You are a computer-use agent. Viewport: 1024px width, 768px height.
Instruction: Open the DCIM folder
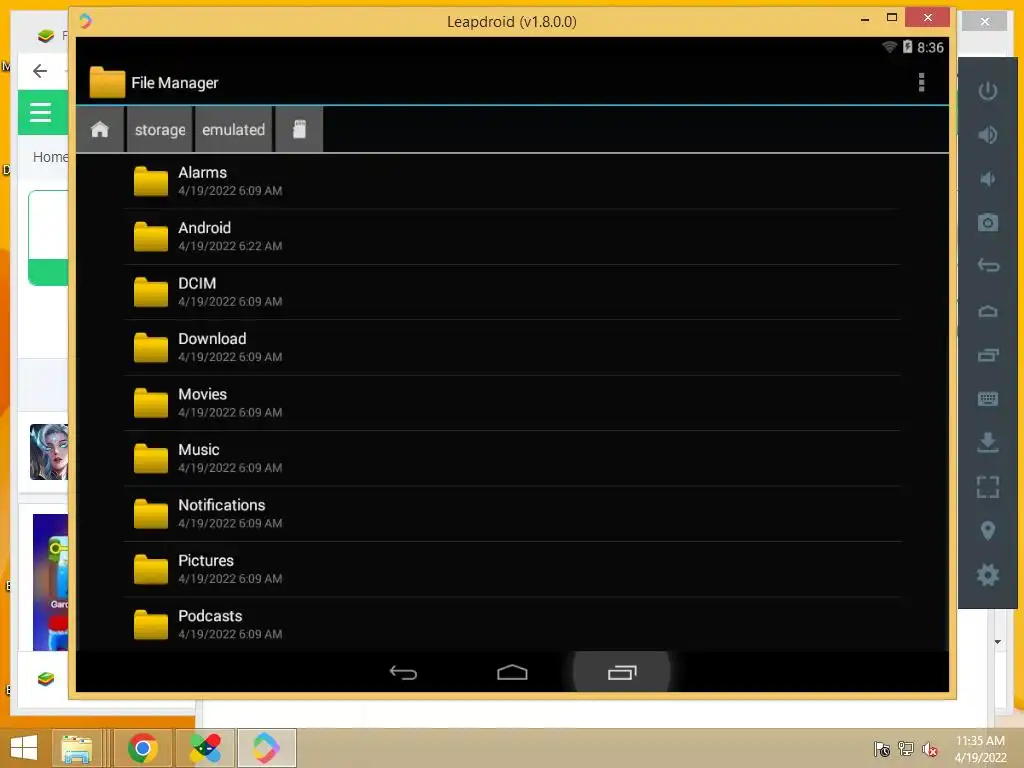(513, 292)
